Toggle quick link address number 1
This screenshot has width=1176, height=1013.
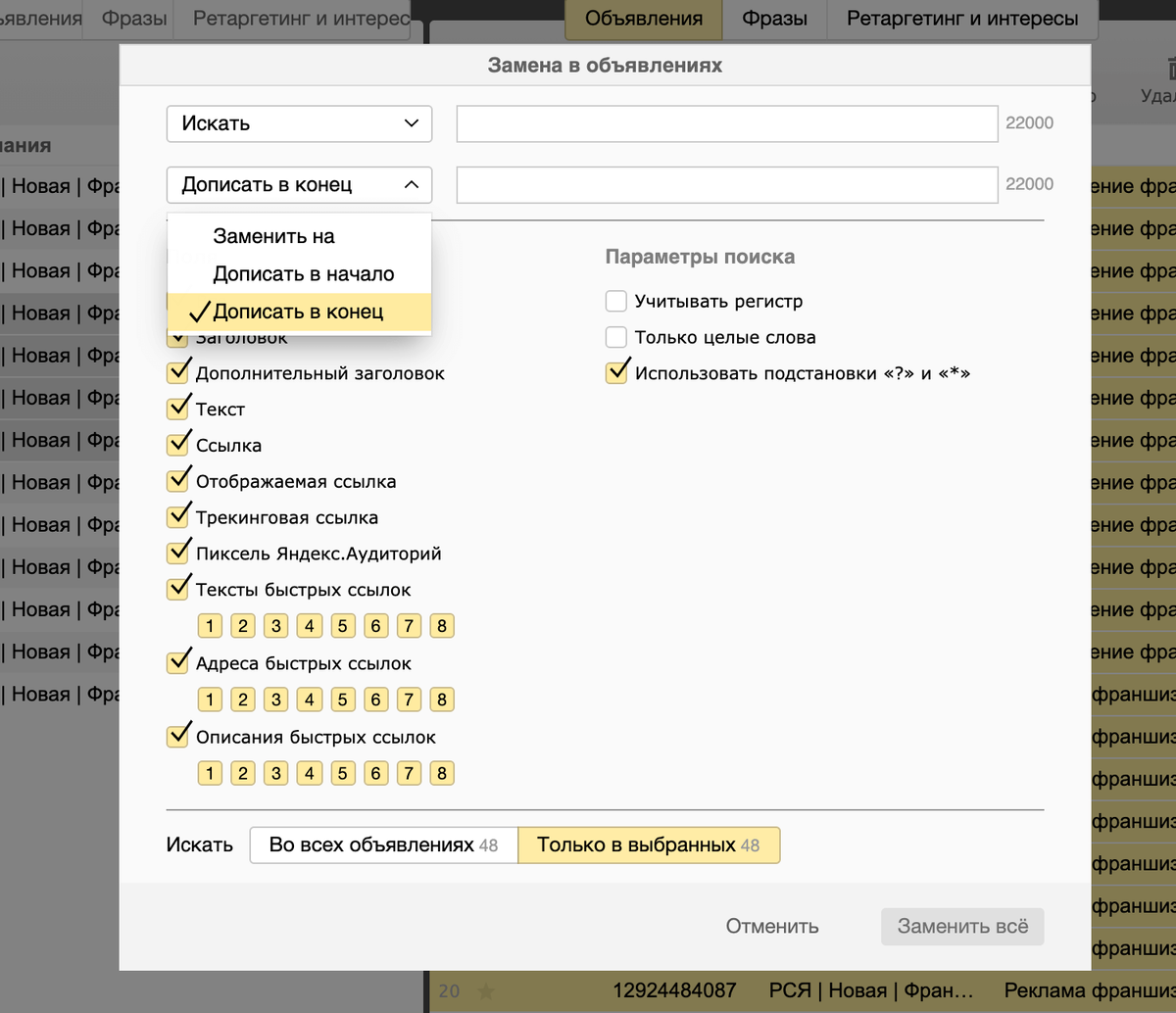coord(210,699)
